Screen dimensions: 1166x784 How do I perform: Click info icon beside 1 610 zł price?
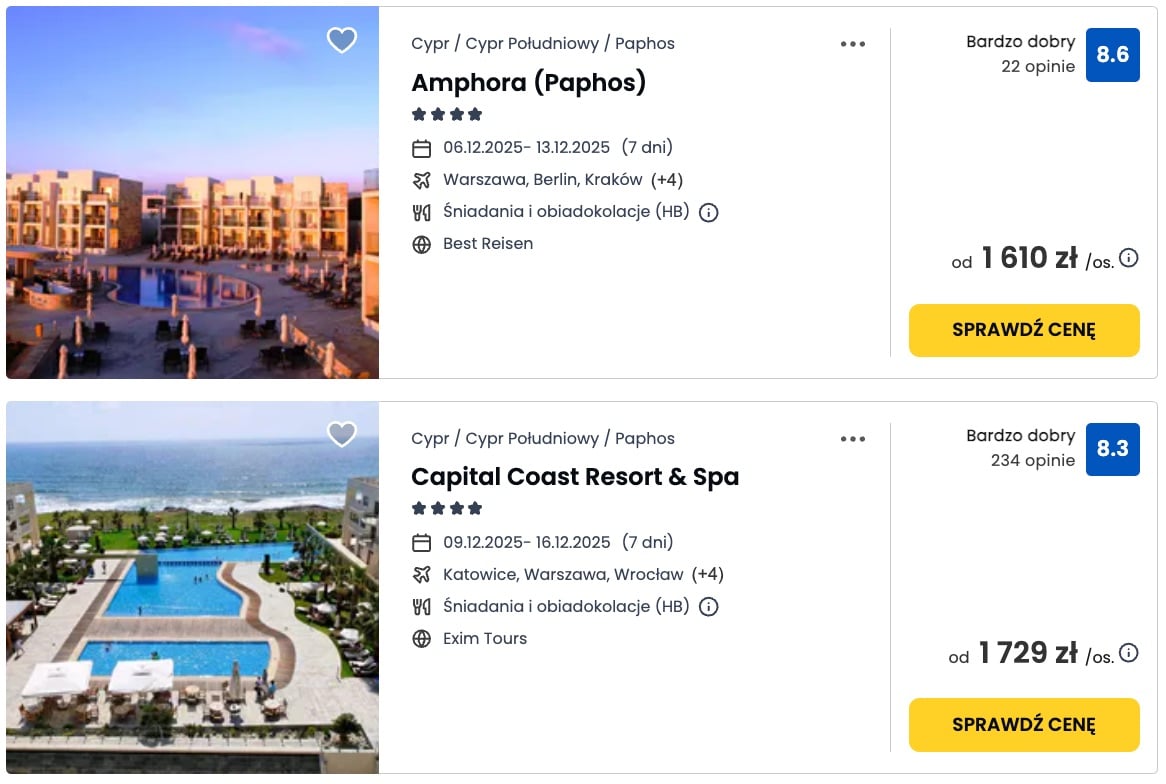pos(1129,258)
